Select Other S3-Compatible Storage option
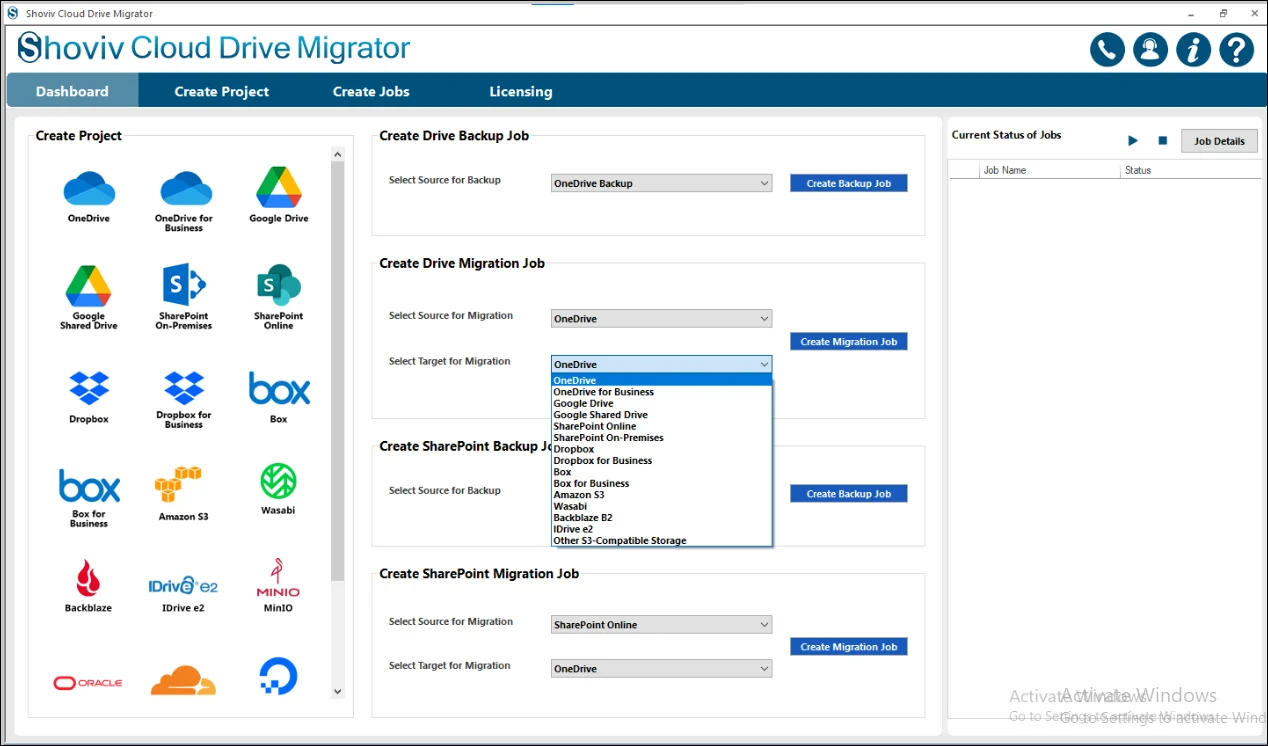Screen dimensions: 1268x746 (661, 541)
